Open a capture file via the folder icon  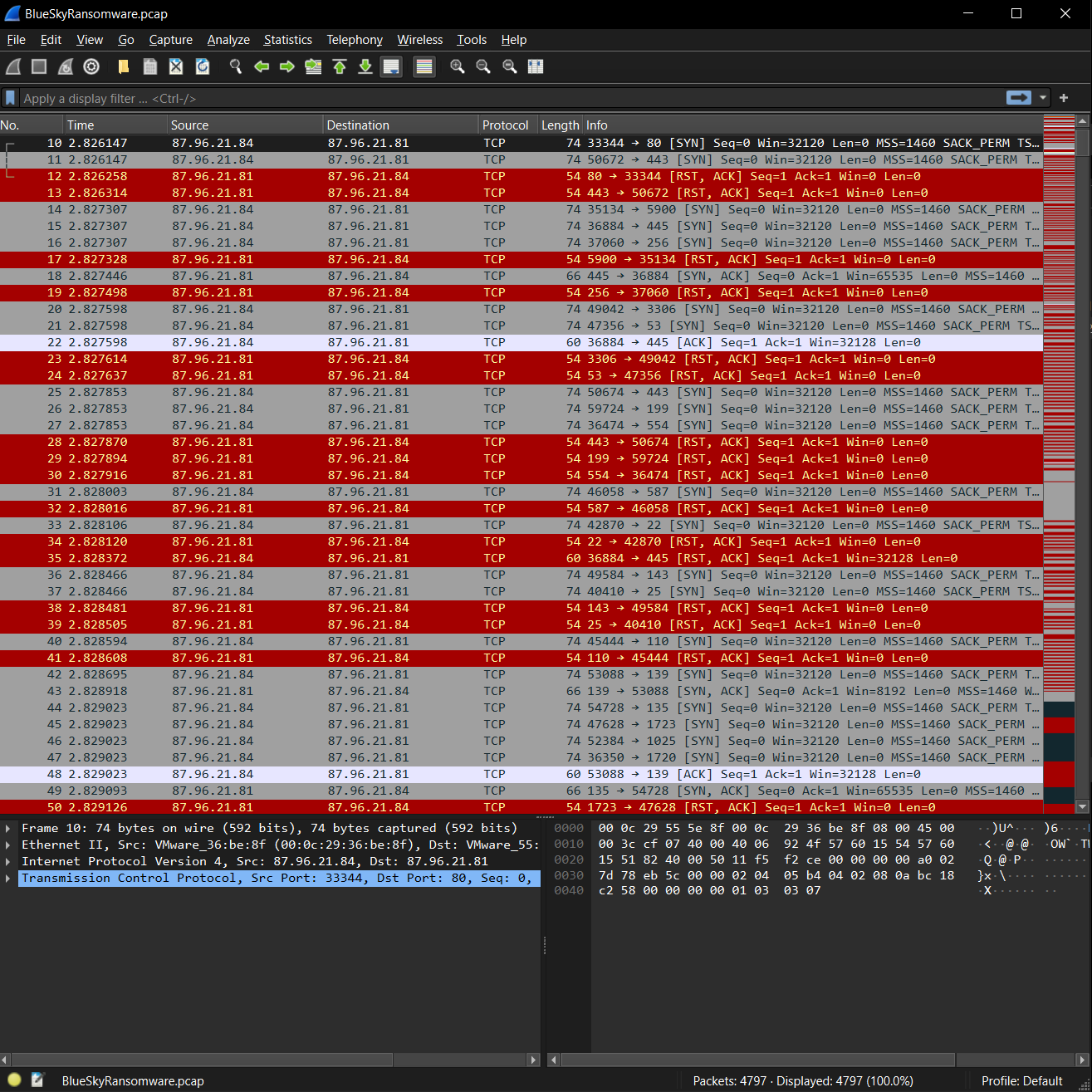coord(124,66)
